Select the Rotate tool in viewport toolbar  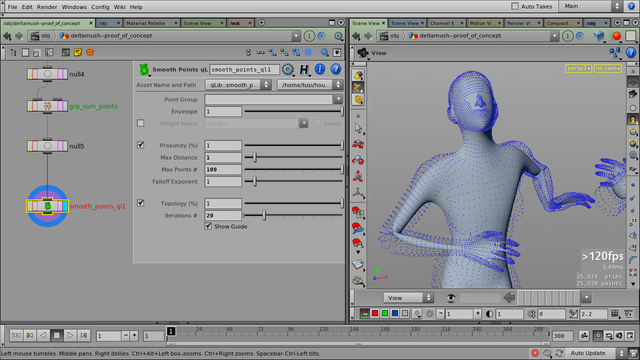click(x=358, y=160)
